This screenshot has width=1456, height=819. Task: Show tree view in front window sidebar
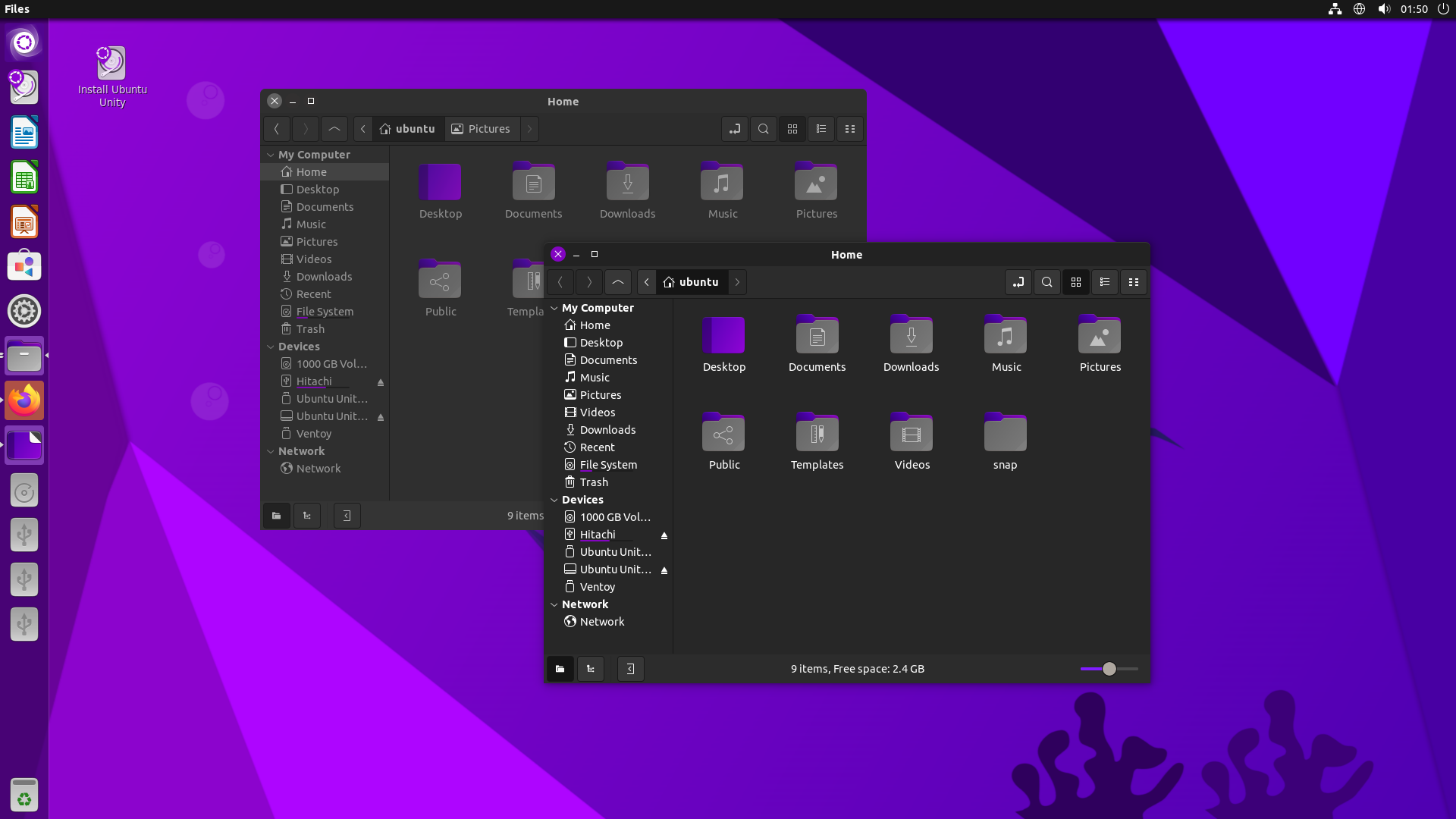[590, 669]
